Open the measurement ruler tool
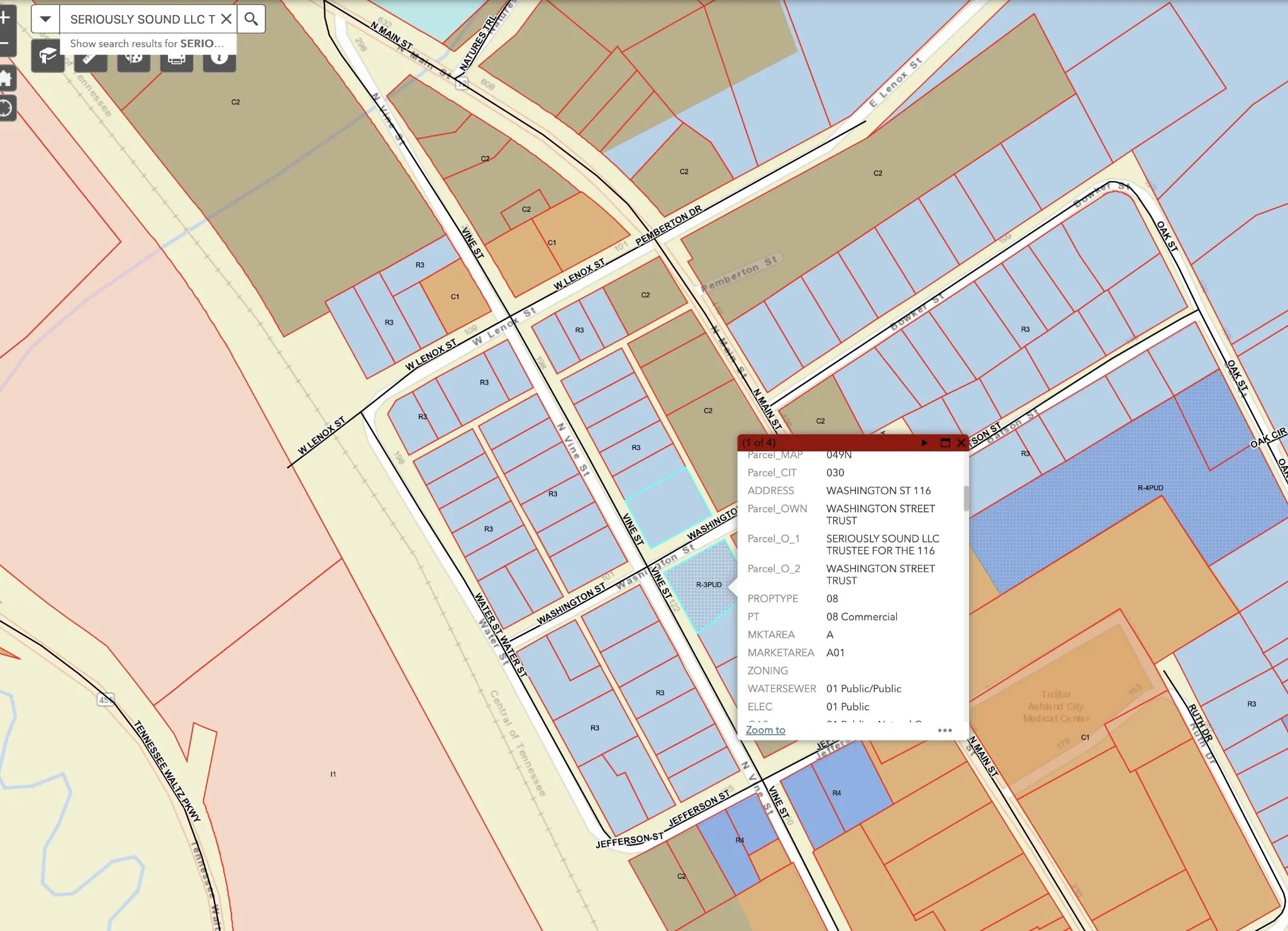 point(91,62)
